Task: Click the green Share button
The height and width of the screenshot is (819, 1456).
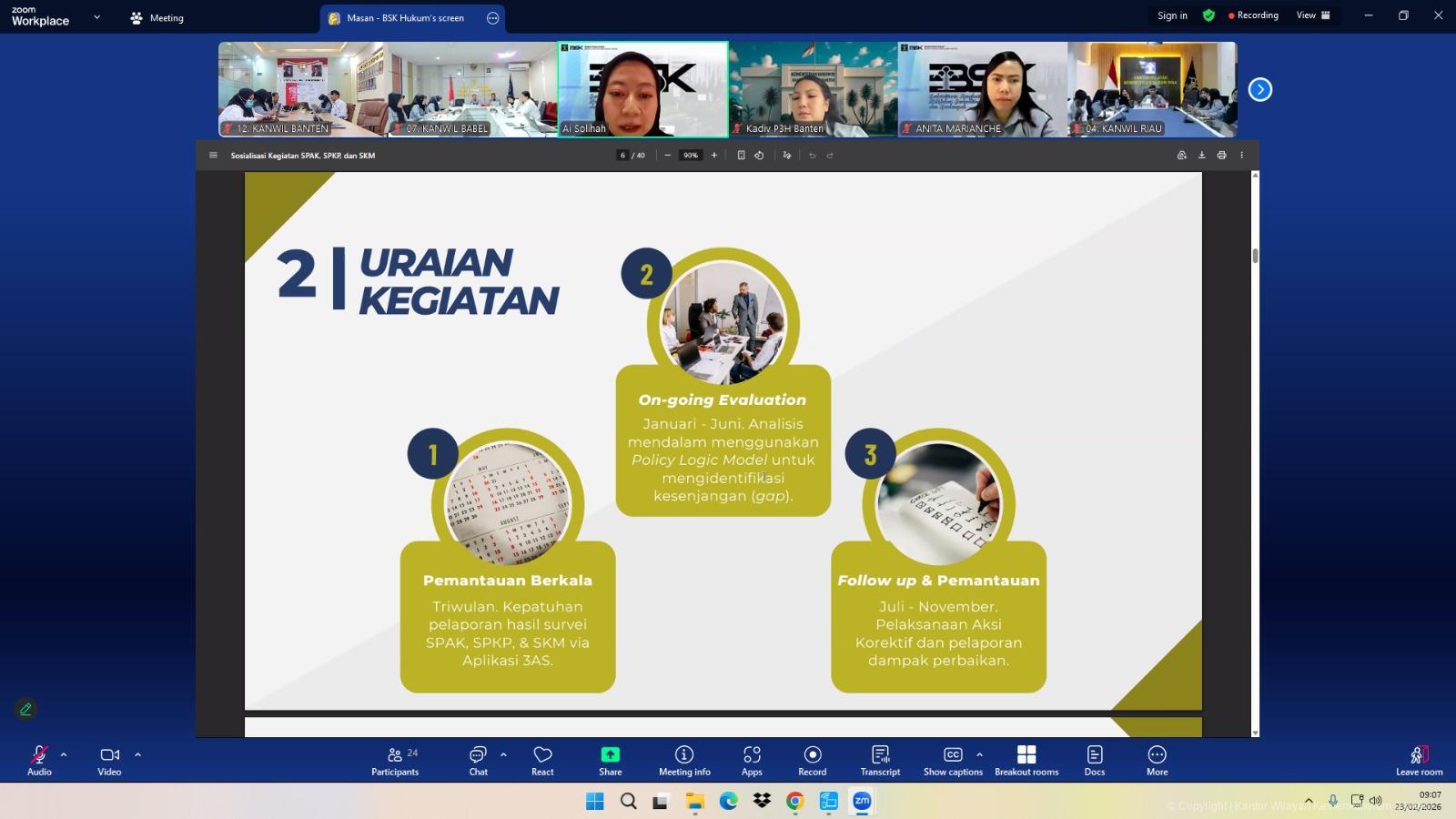Action: click(610, 760)
